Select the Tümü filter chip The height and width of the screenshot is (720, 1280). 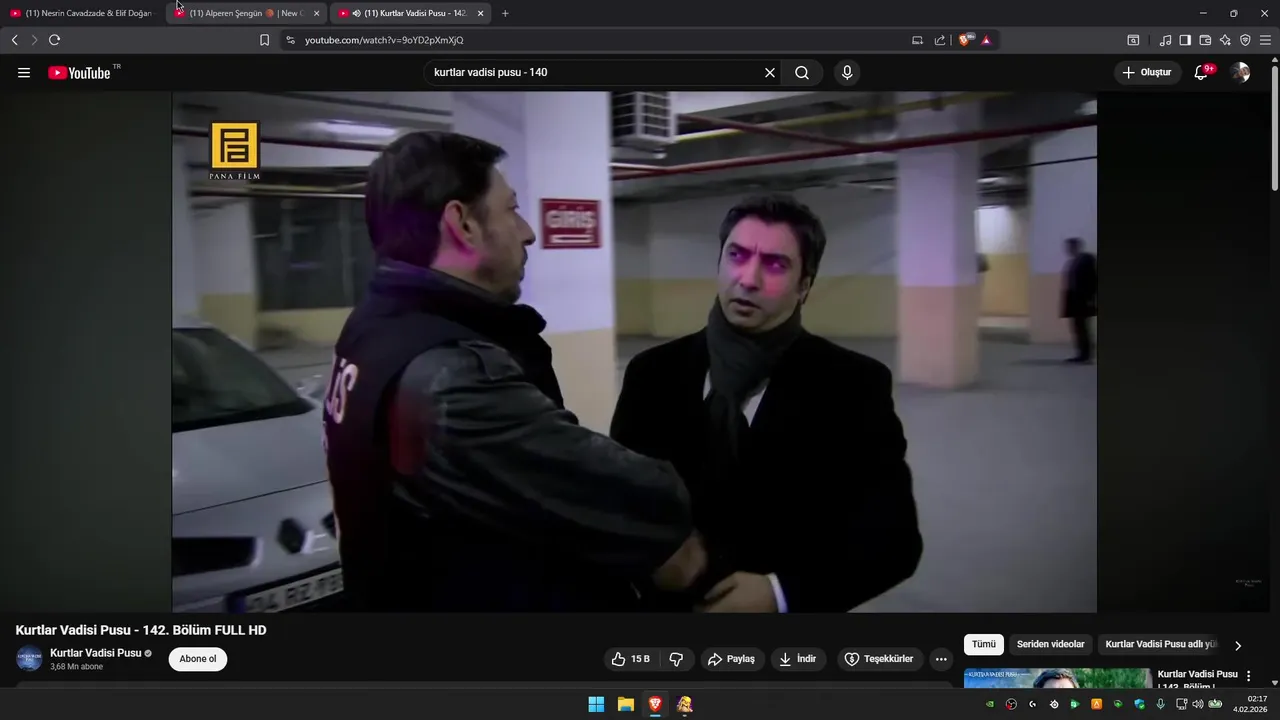(984, 644)
